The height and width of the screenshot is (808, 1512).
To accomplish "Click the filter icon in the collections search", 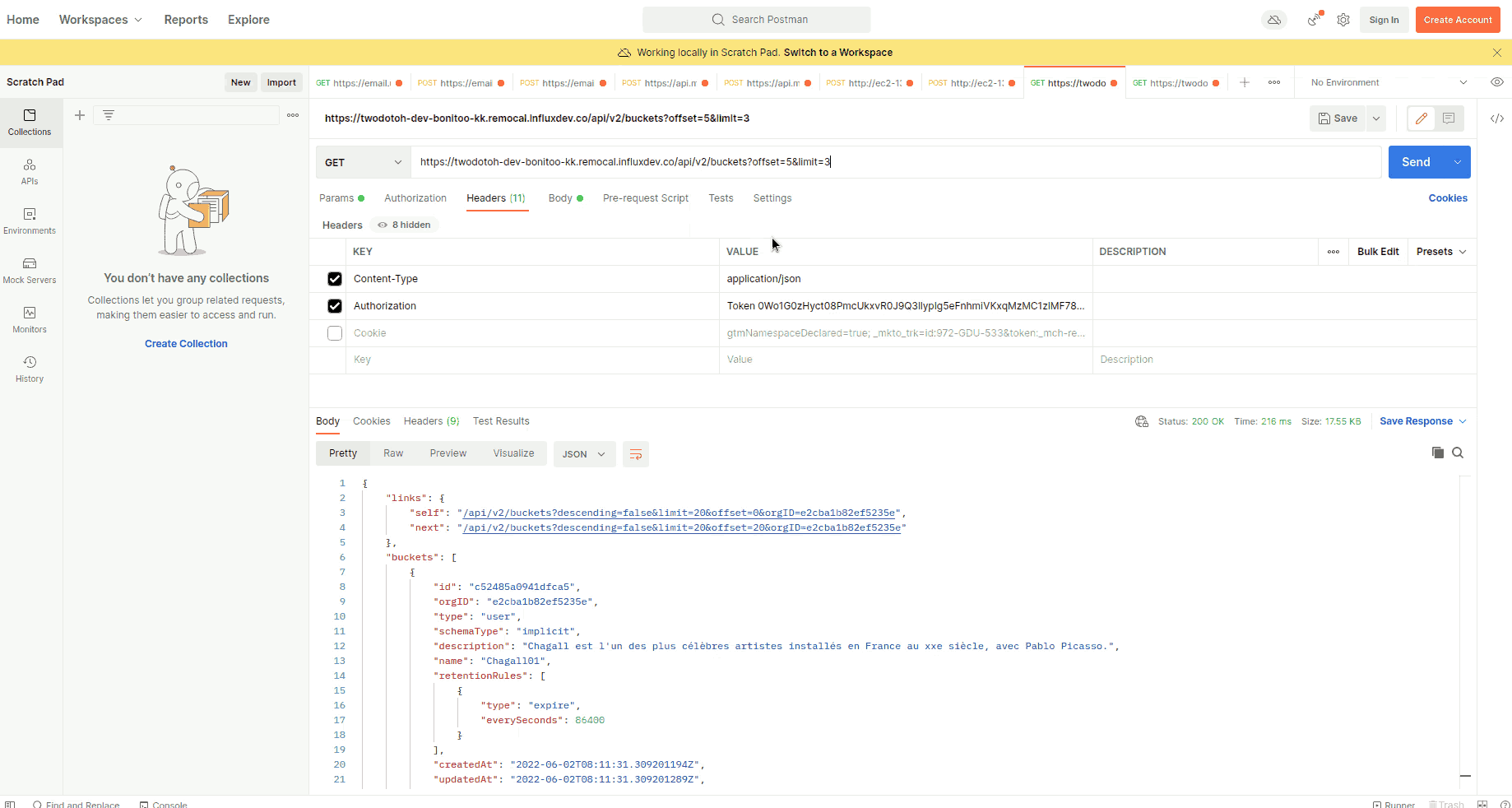I will [109, 115].
